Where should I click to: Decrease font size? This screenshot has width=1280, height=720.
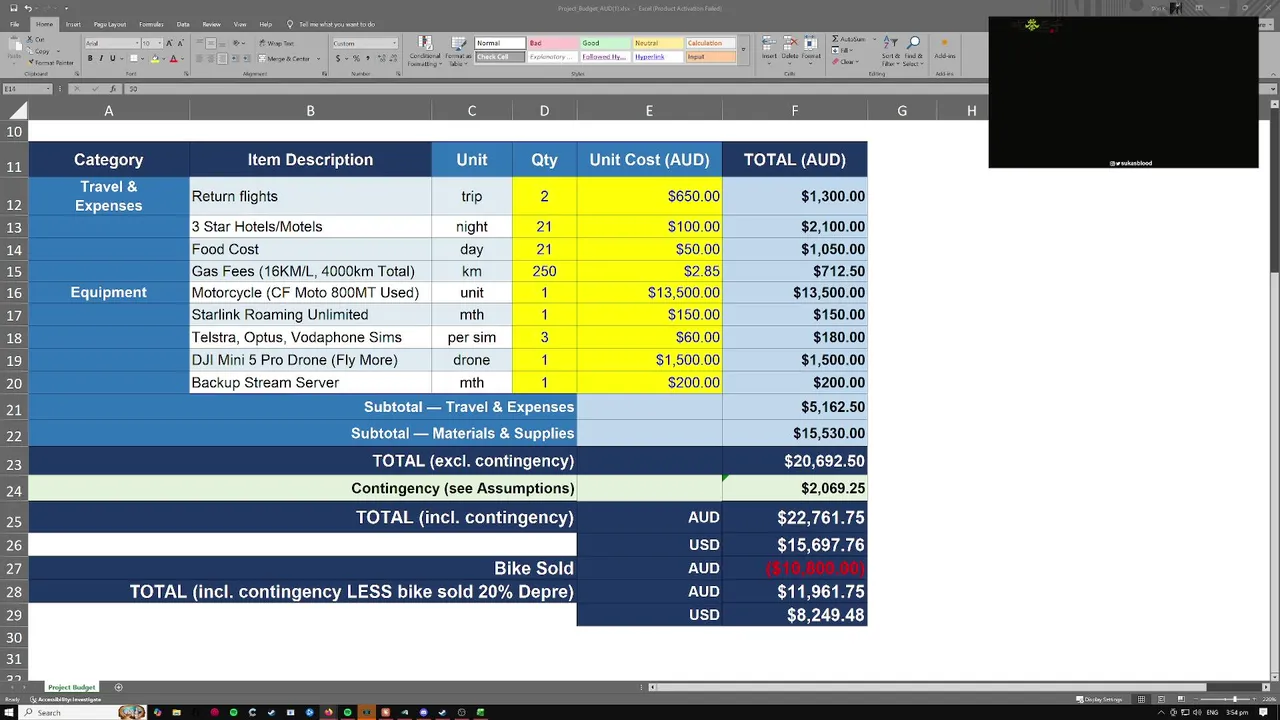[x=180, y=43]
